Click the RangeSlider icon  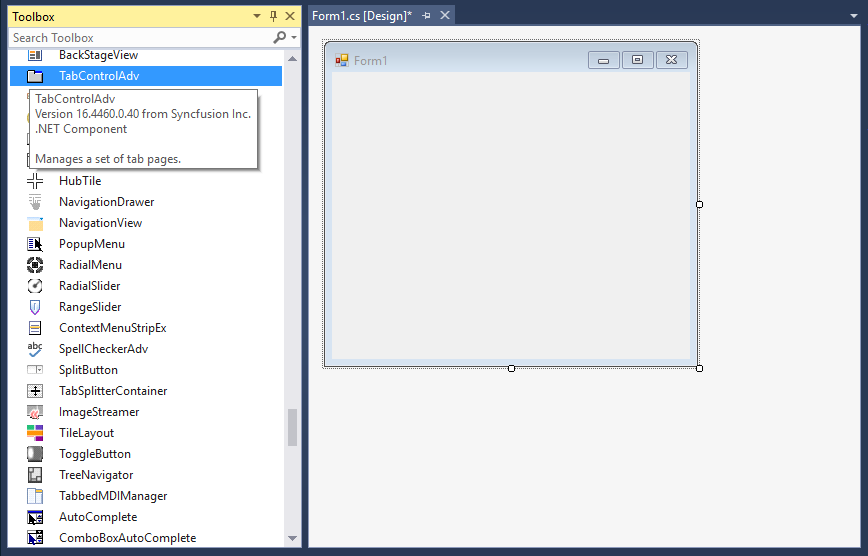(x=35, y=307)
